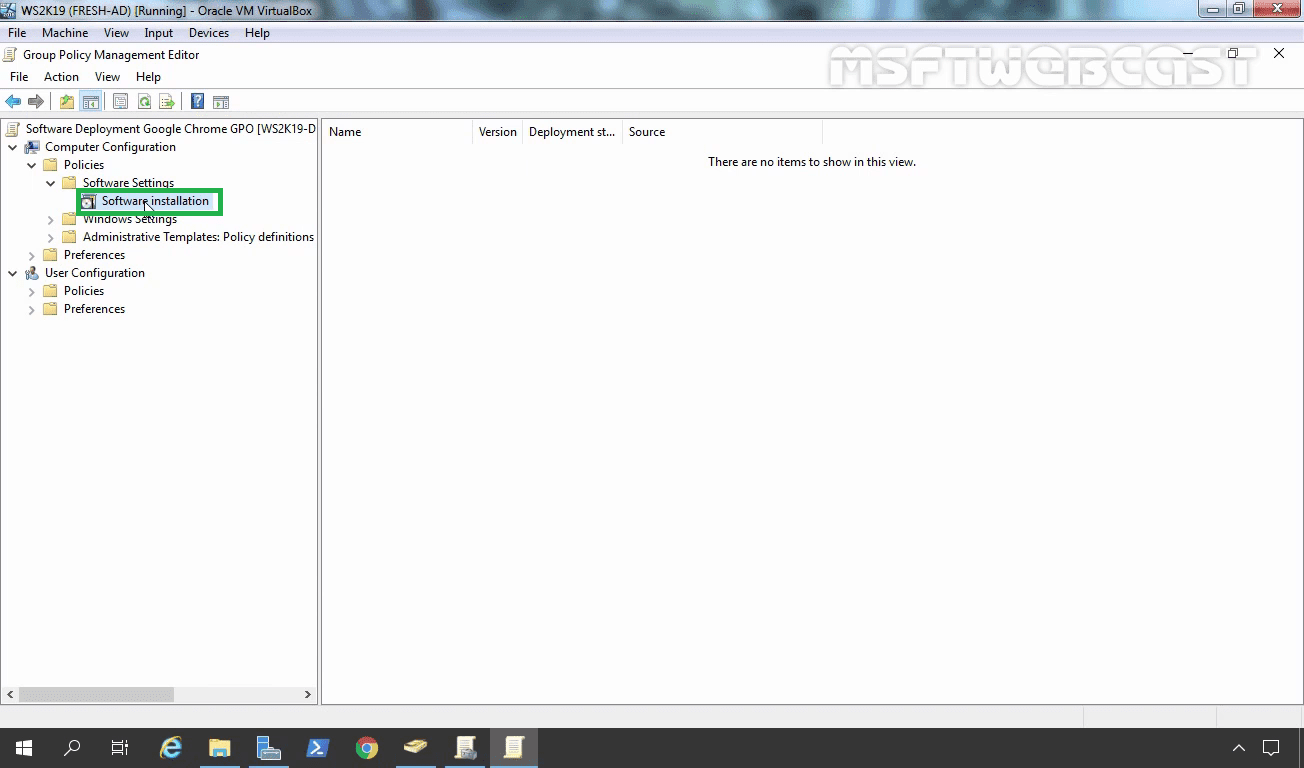Click the Windows Start button
1304x768 pixels.
click(24, 748)
